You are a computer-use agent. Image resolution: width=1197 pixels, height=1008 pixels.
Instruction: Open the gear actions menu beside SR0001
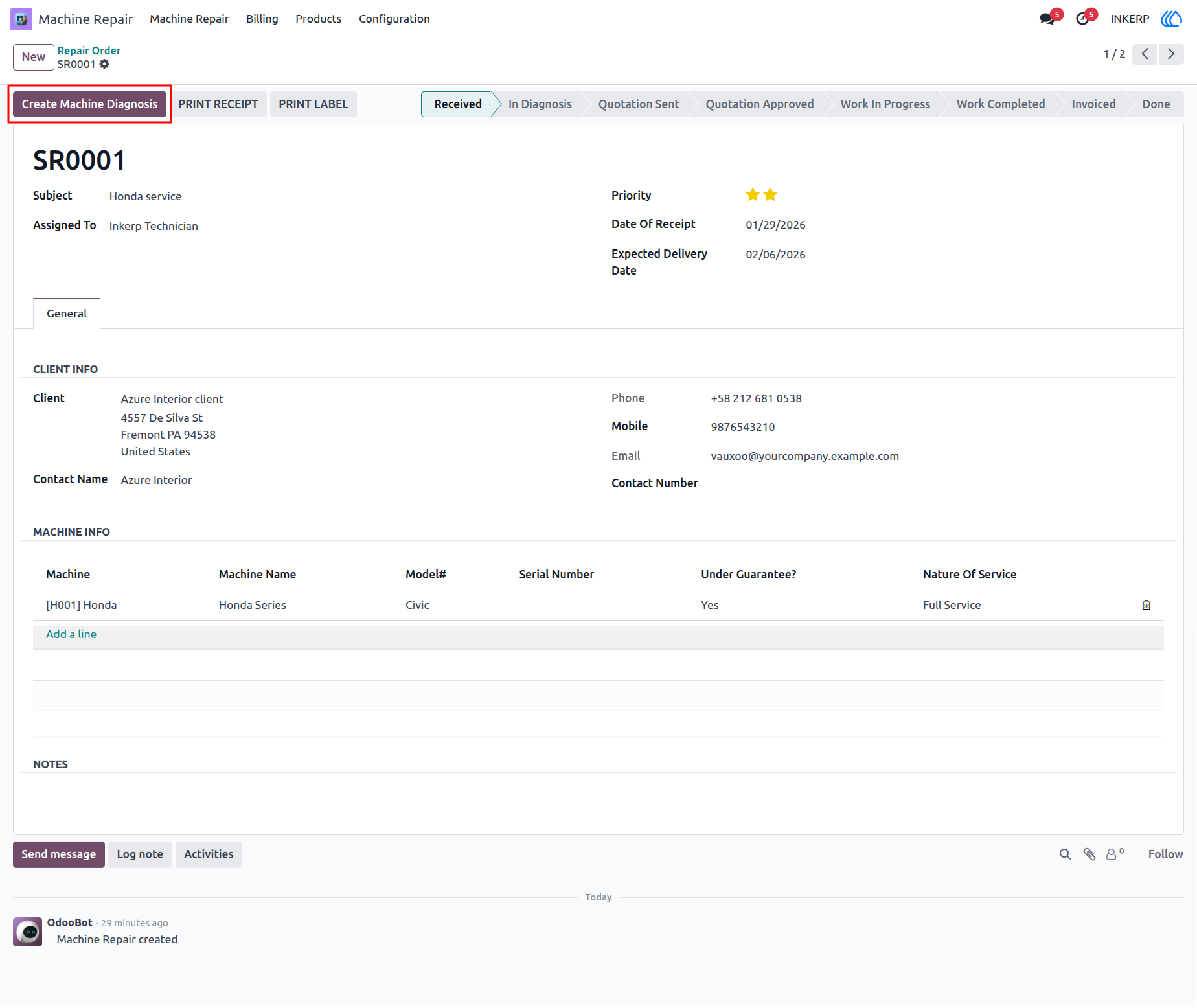(x=104, y=64)
